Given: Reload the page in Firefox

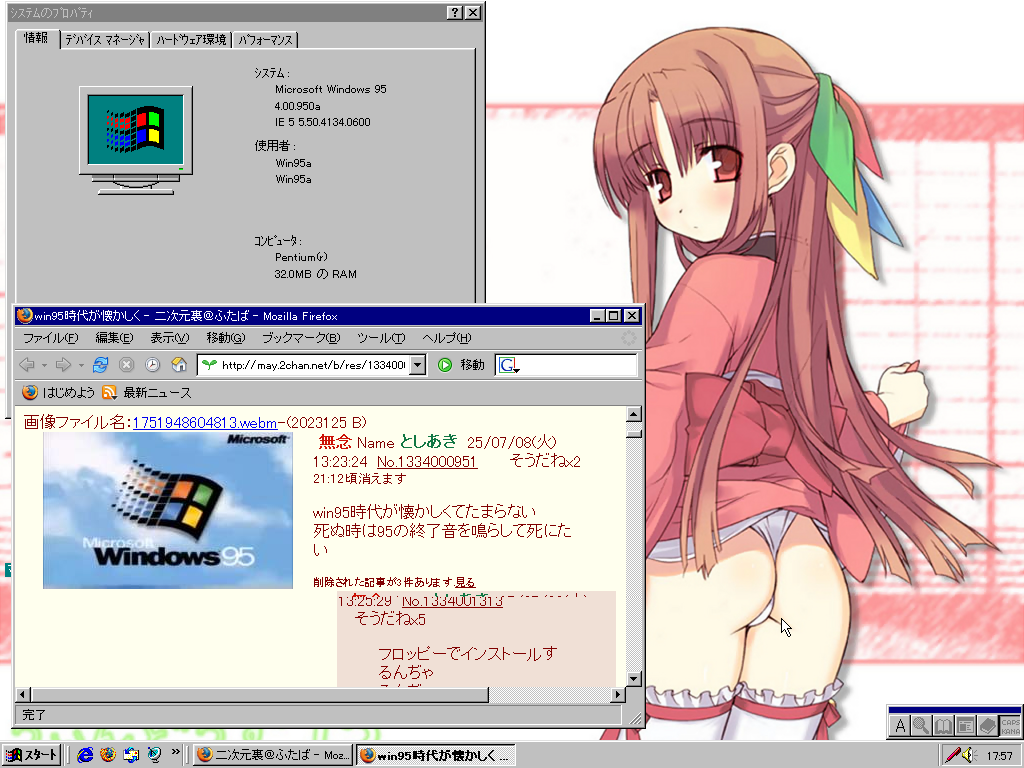Looking at the screenshot, I should point(101,364).
